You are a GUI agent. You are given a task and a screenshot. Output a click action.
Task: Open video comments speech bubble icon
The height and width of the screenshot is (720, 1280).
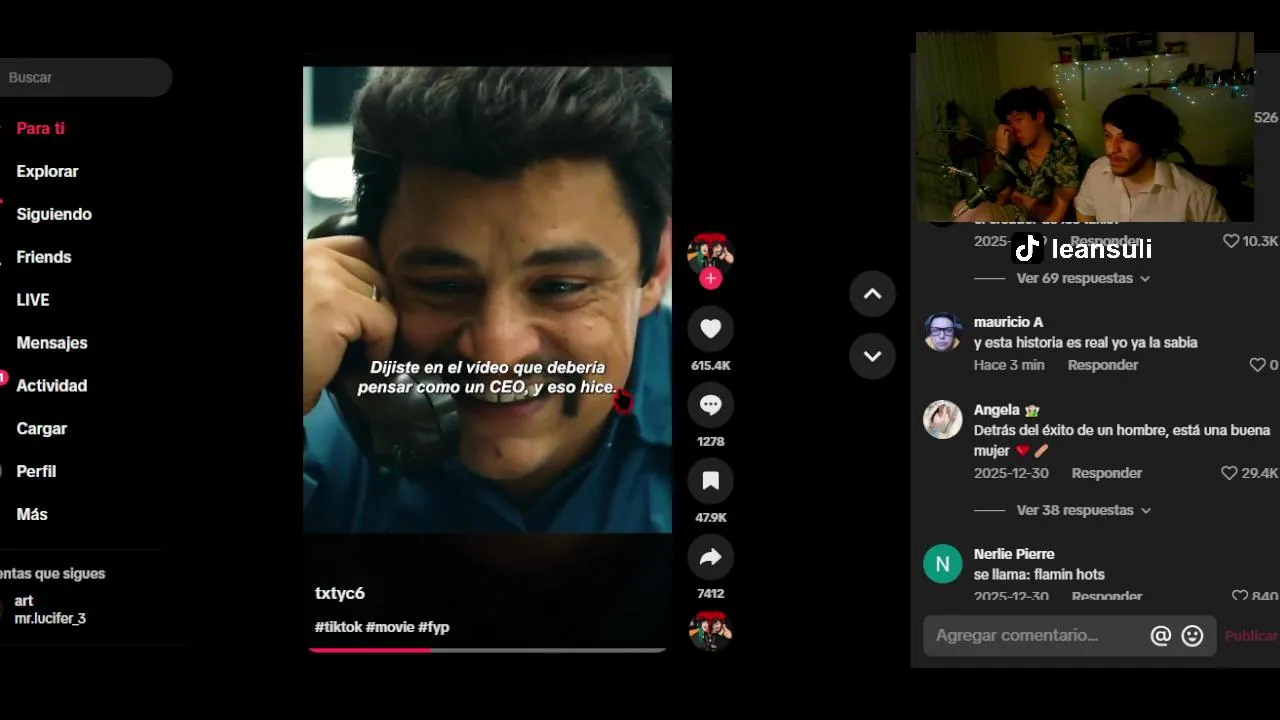pos(710,405)
